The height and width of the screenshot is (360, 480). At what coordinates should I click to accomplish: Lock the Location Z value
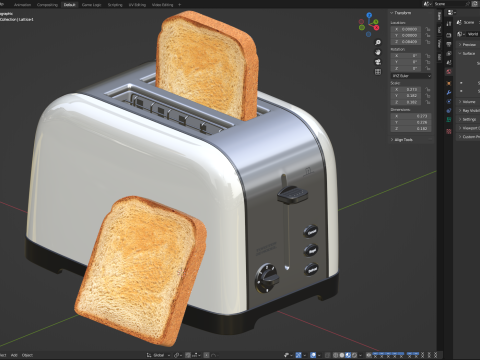click(428, 42)
